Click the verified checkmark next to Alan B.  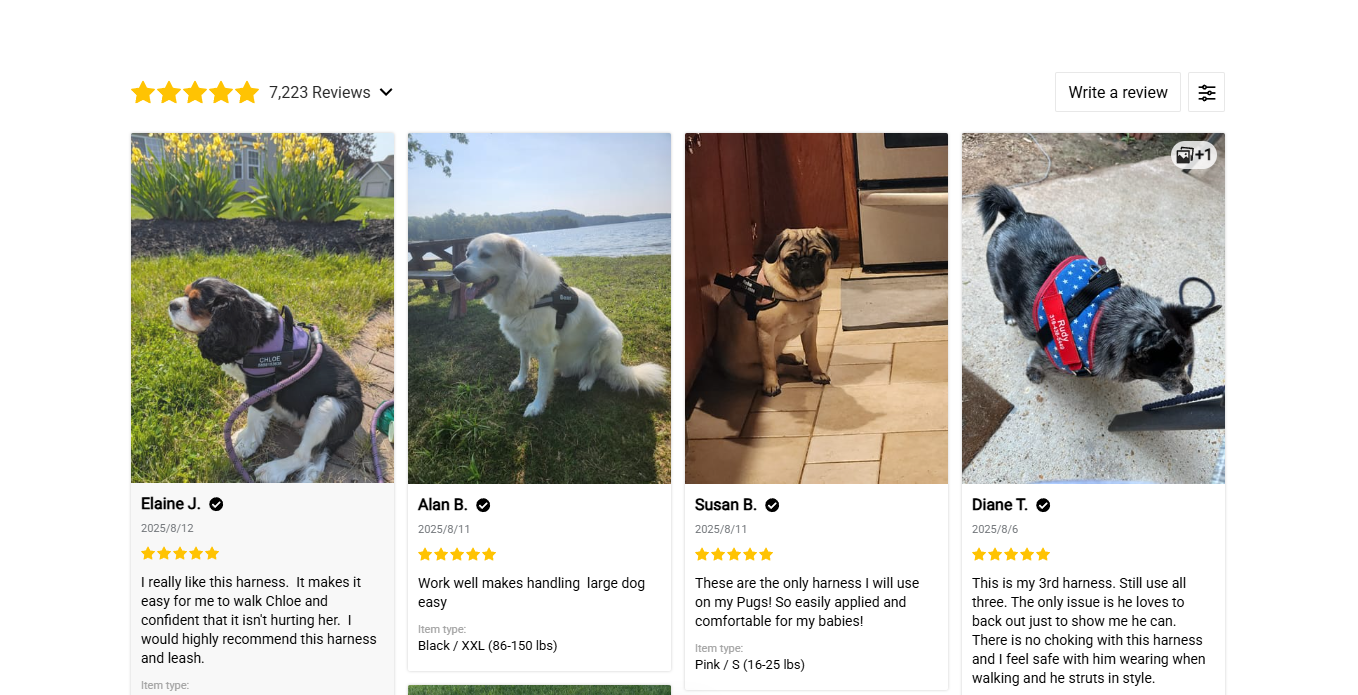click(x=483, y=505)
